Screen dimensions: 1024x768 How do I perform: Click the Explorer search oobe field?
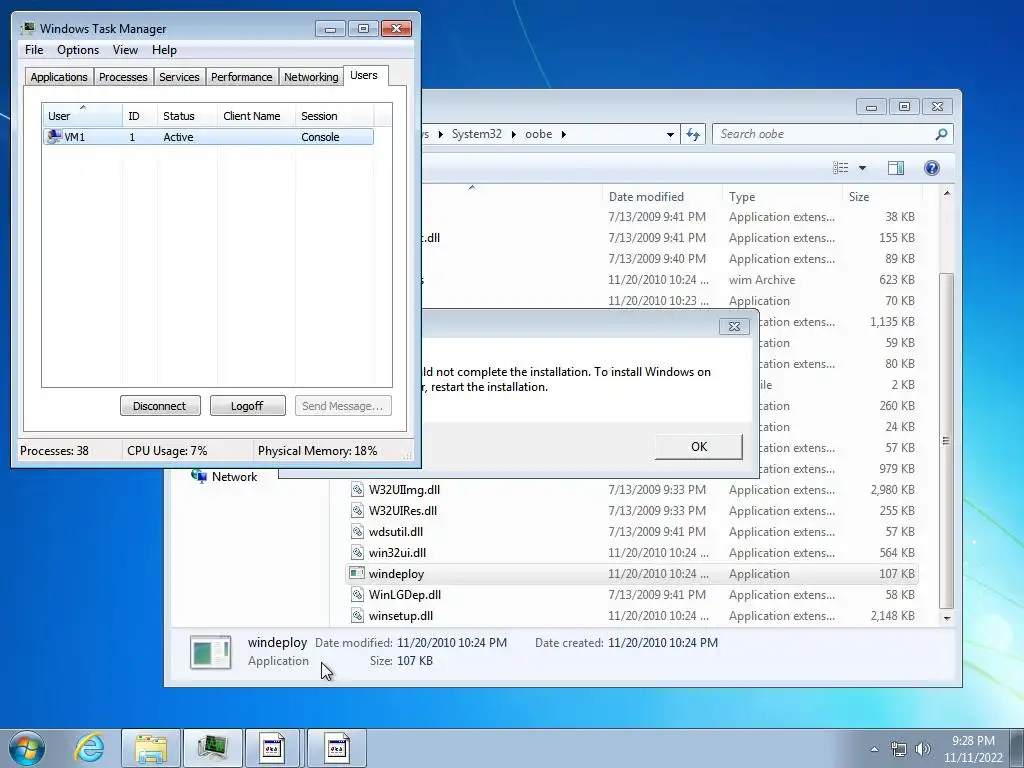pyautogui.click(x=824, y=134)
